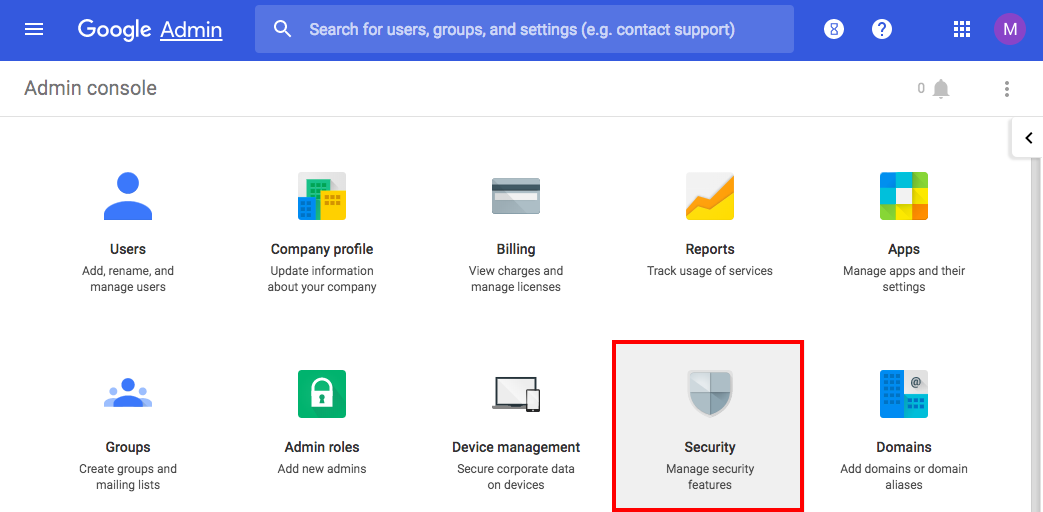Click the Apps label
The image size is (1043, 512).
(904, 249)
